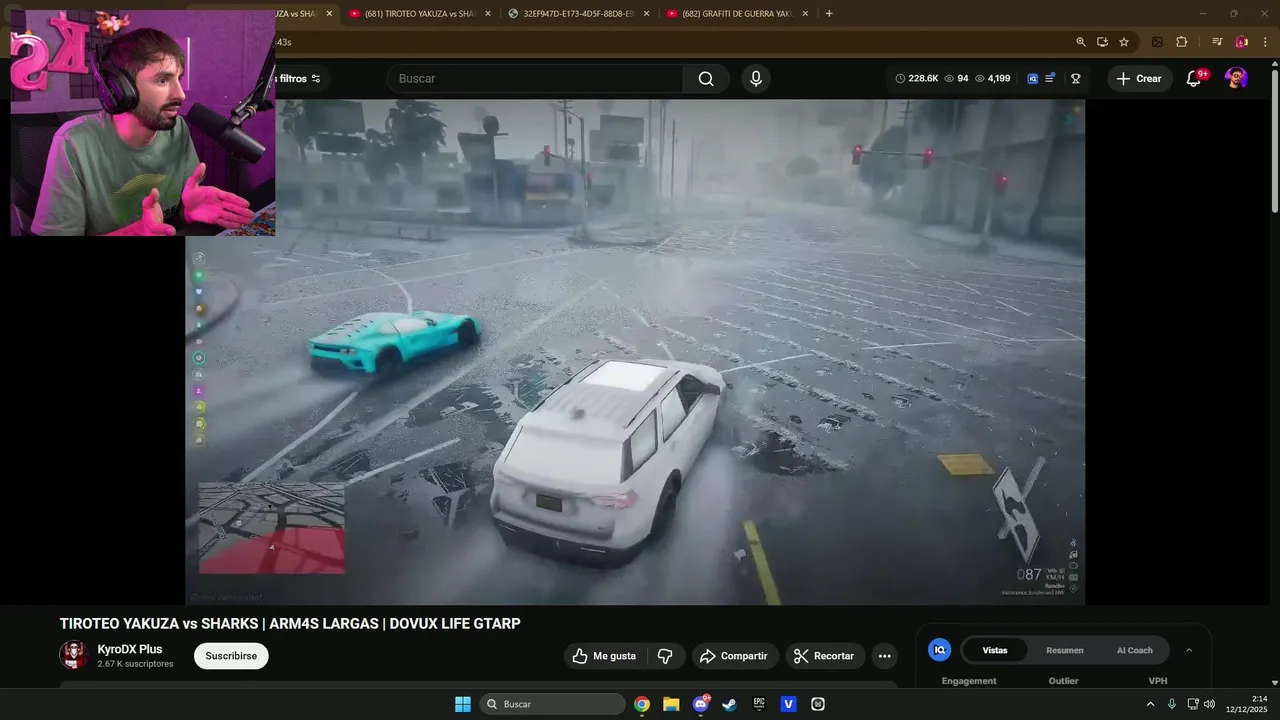
Task: Select the AI Coach tab
Action: (x=1135, y=650)
